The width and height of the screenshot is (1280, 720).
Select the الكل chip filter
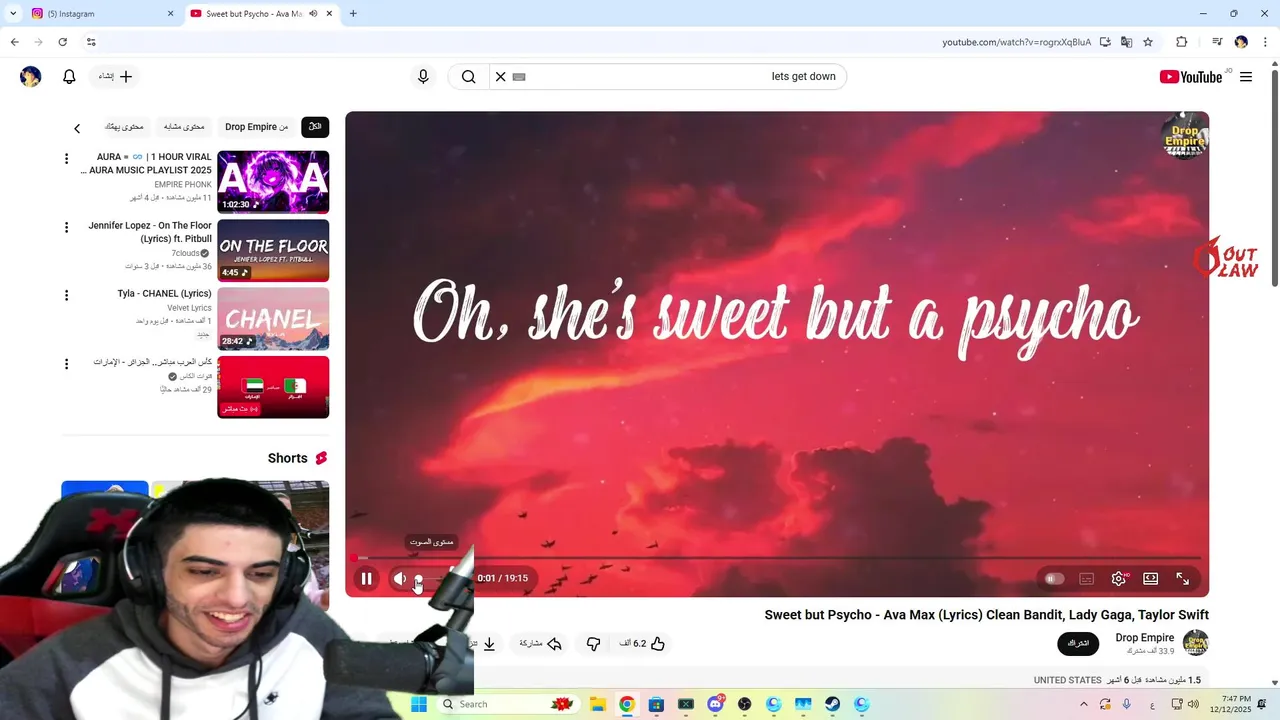pyautogui.click(x=315, y=127)
